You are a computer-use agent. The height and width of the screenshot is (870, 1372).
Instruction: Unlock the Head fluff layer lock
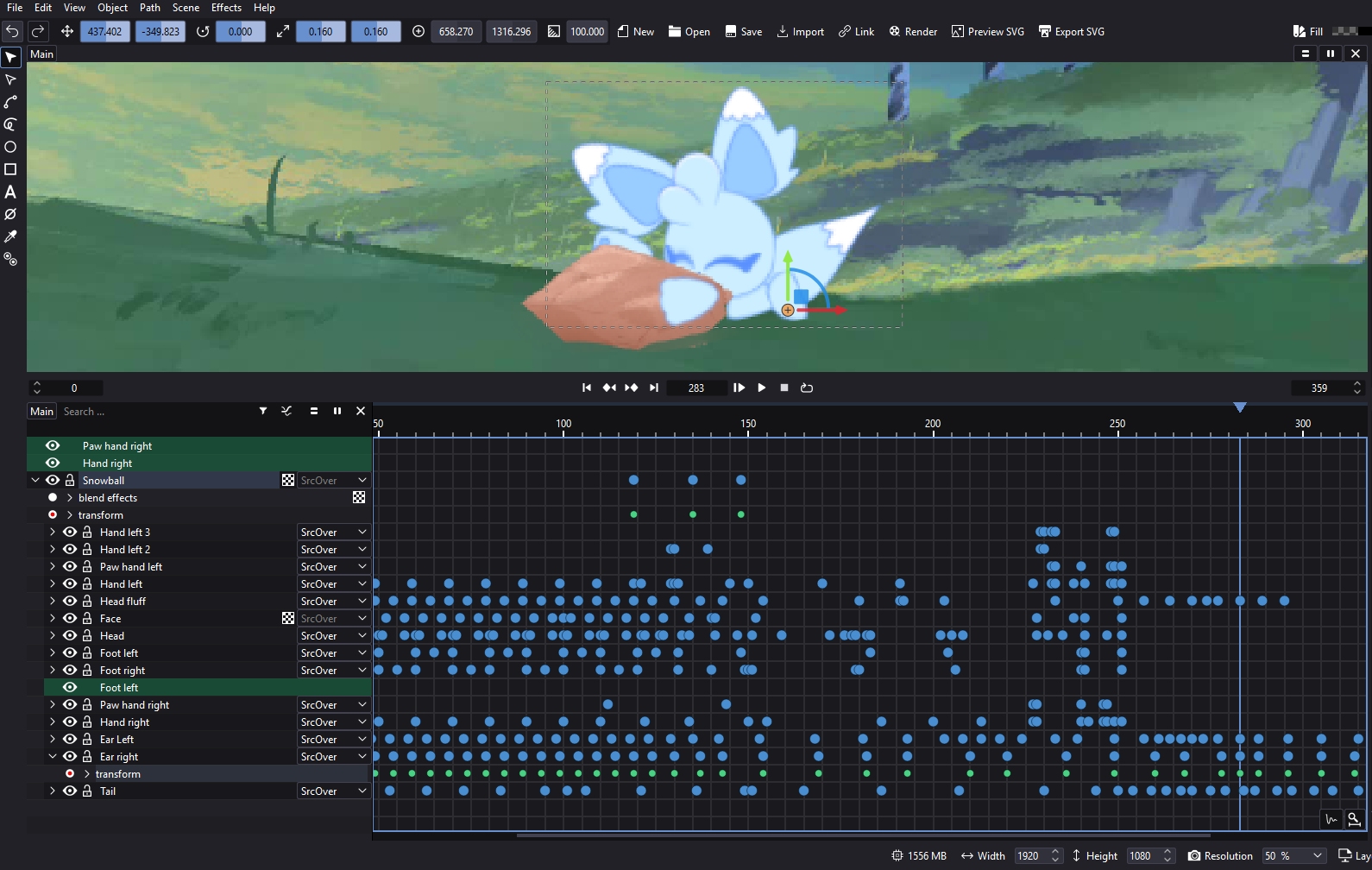tap(87, 601)
